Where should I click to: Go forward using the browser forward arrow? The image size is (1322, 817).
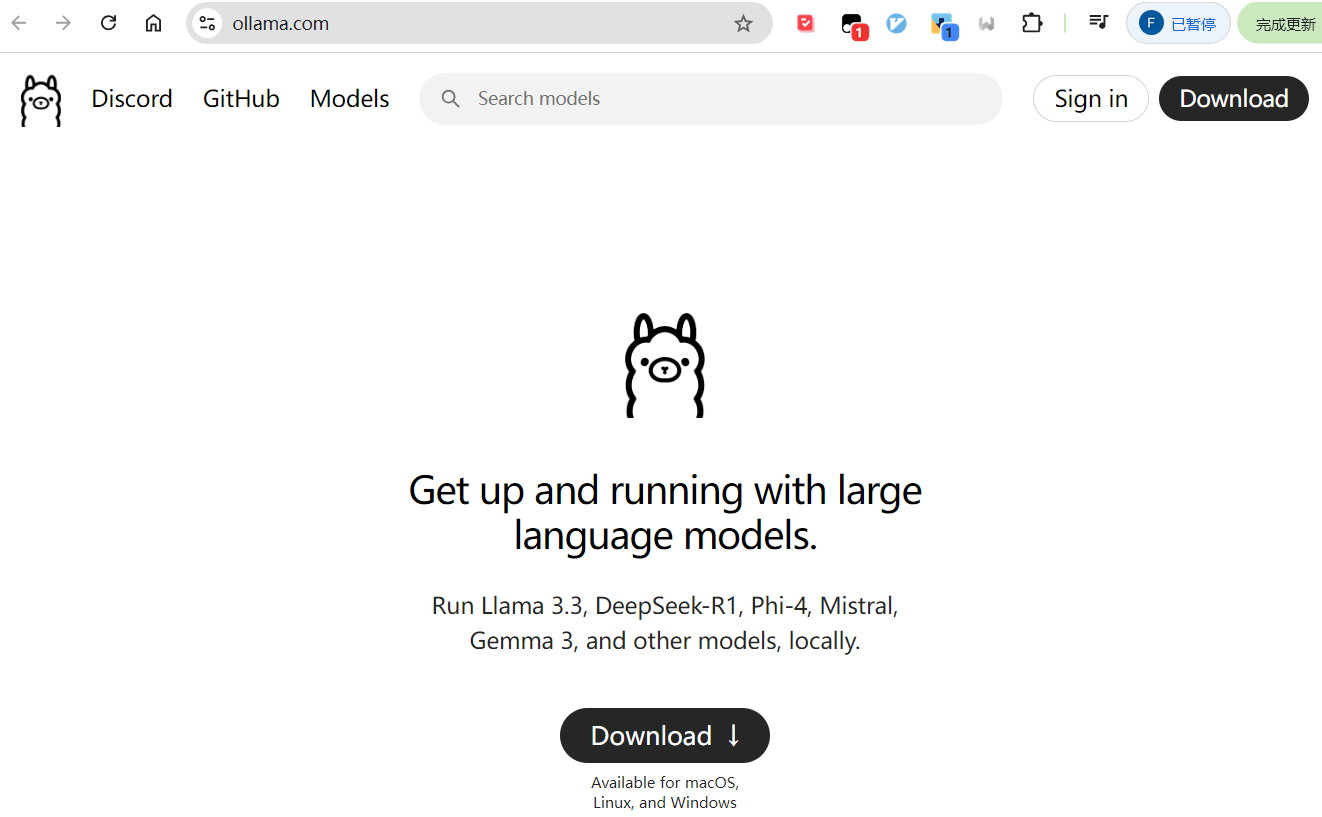coord(63,23)
